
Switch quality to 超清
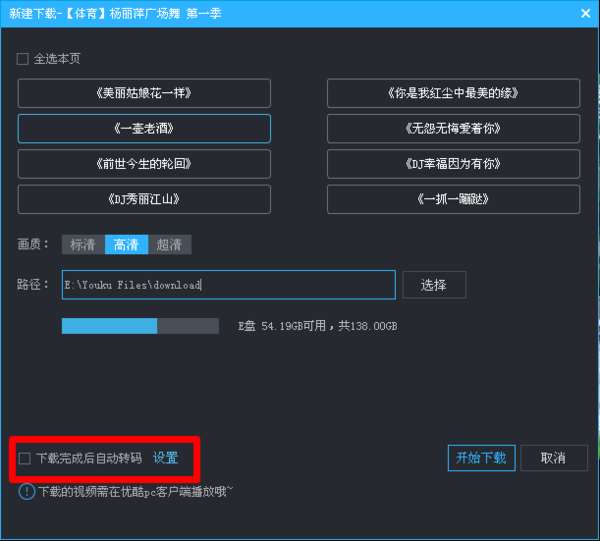[170, 244]
